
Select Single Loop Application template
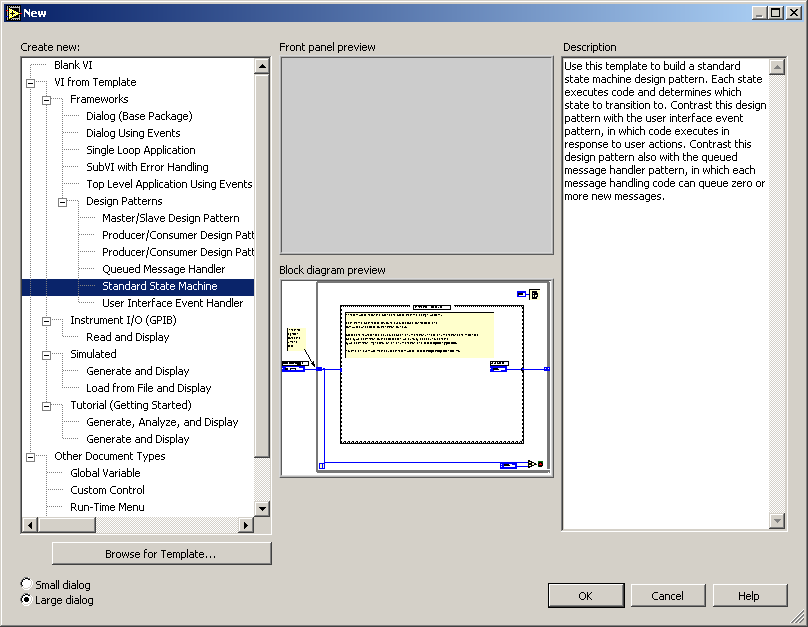[141, 150]
